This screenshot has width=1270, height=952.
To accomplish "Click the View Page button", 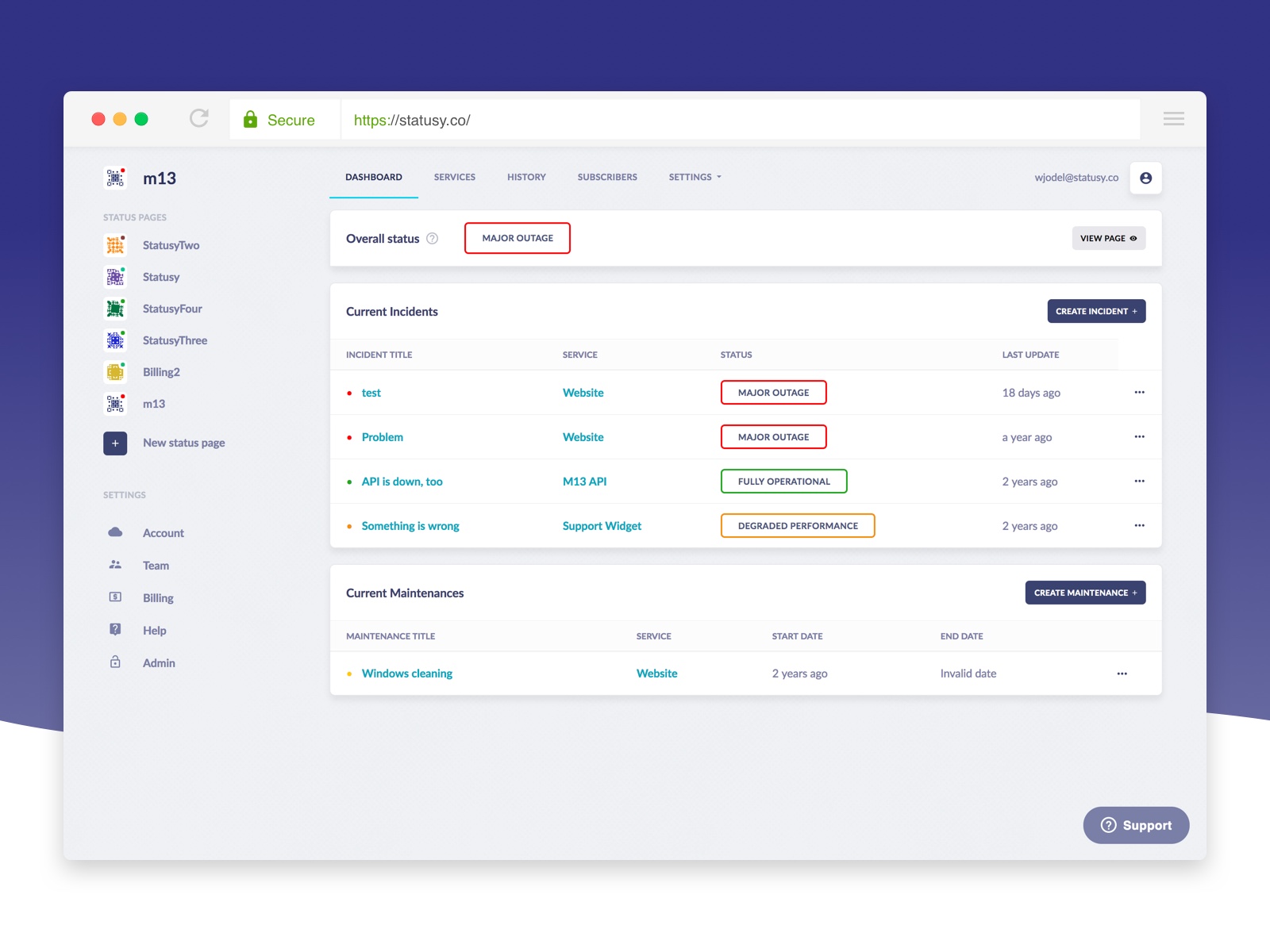I will (1109, 238).
